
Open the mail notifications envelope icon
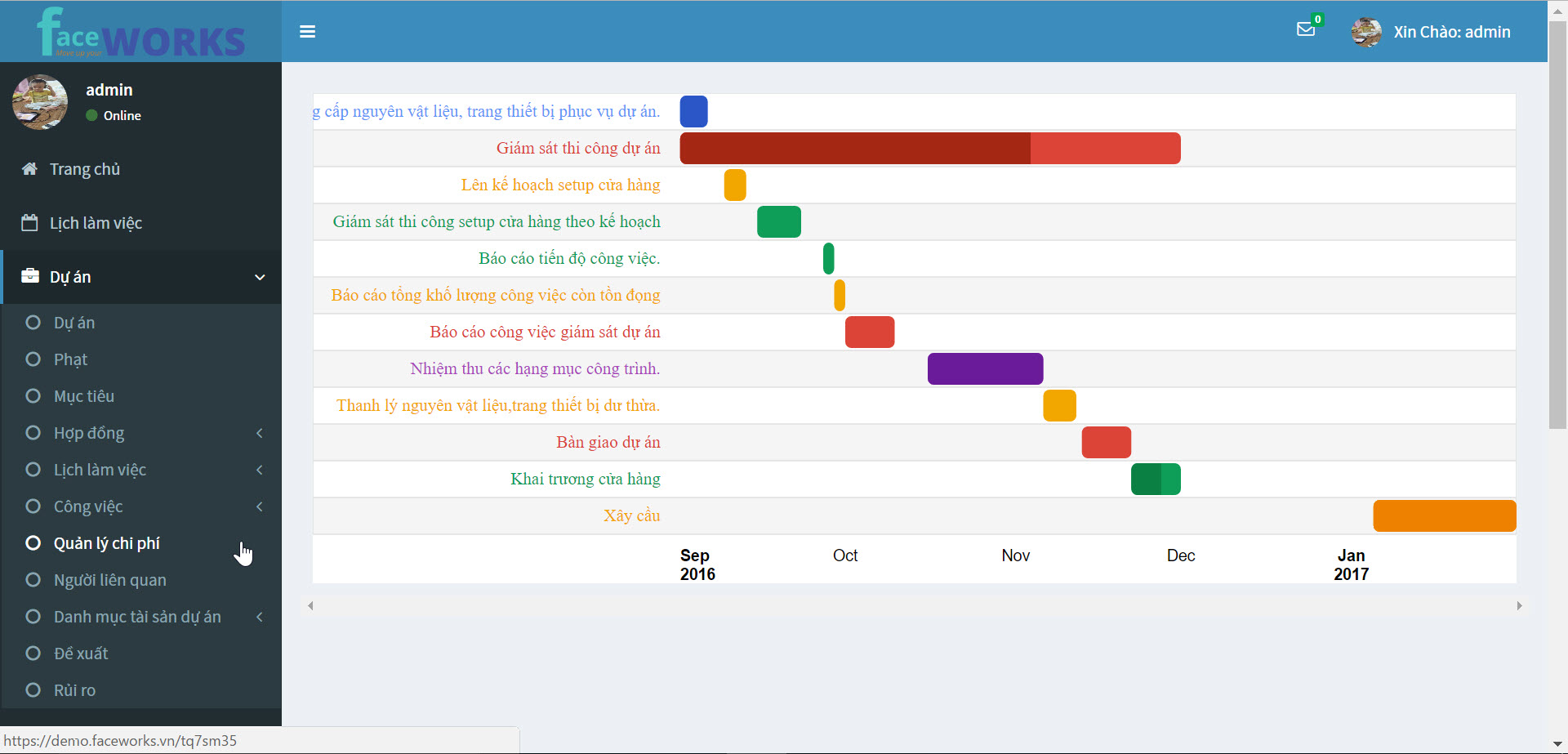(1306, 30)
